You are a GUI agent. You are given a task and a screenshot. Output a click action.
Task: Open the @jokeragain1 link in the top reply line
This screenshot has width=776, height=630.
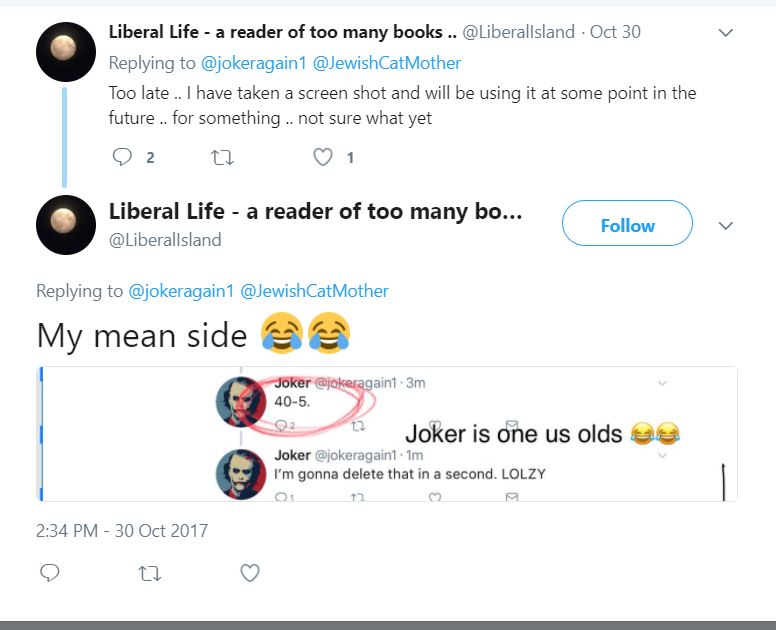click(253, 63)
